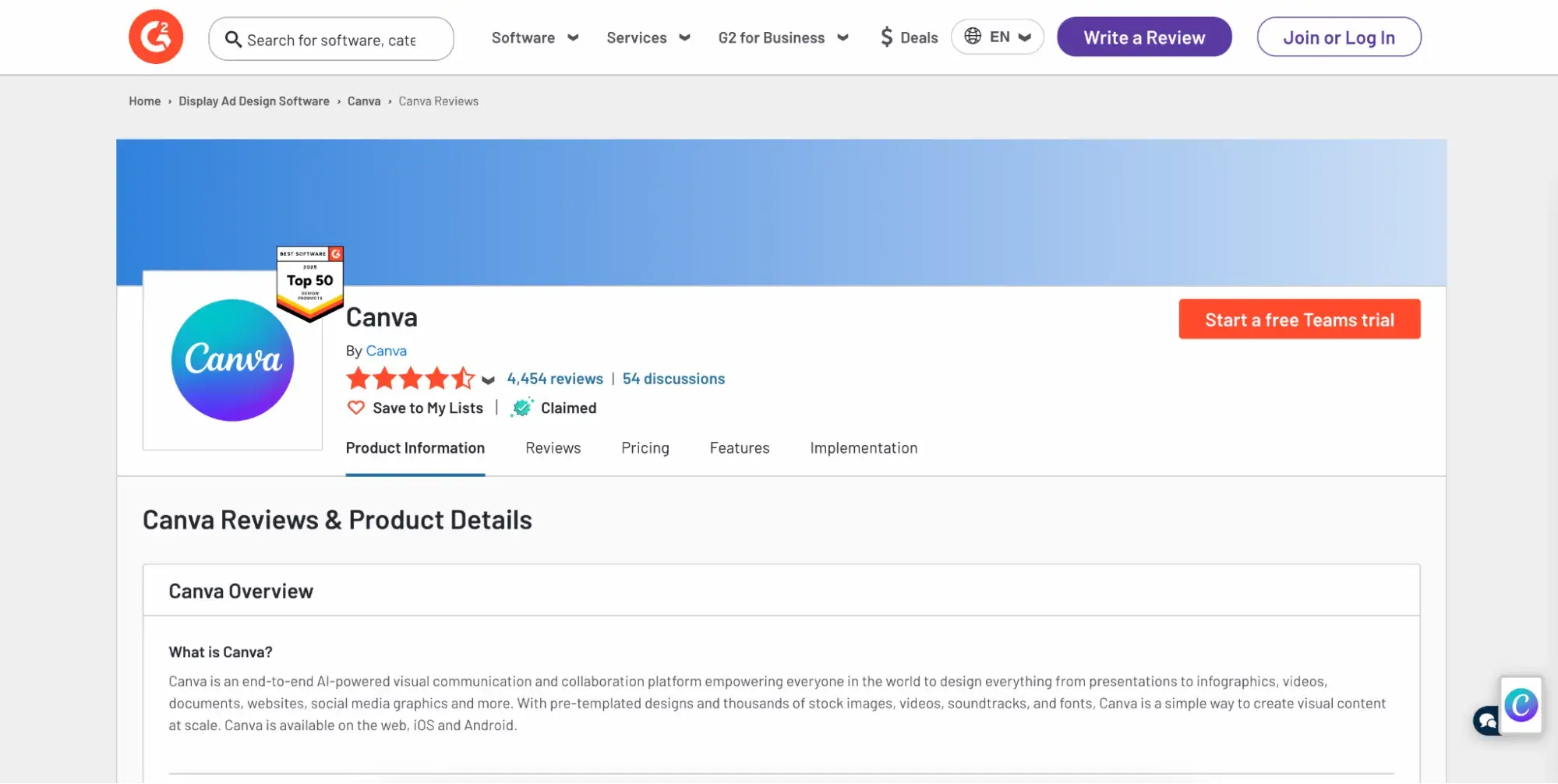Expand the star rating breakdown chevron
Image resolution: width=1558 pixels, height=784 pixels.
coord(488,380)
